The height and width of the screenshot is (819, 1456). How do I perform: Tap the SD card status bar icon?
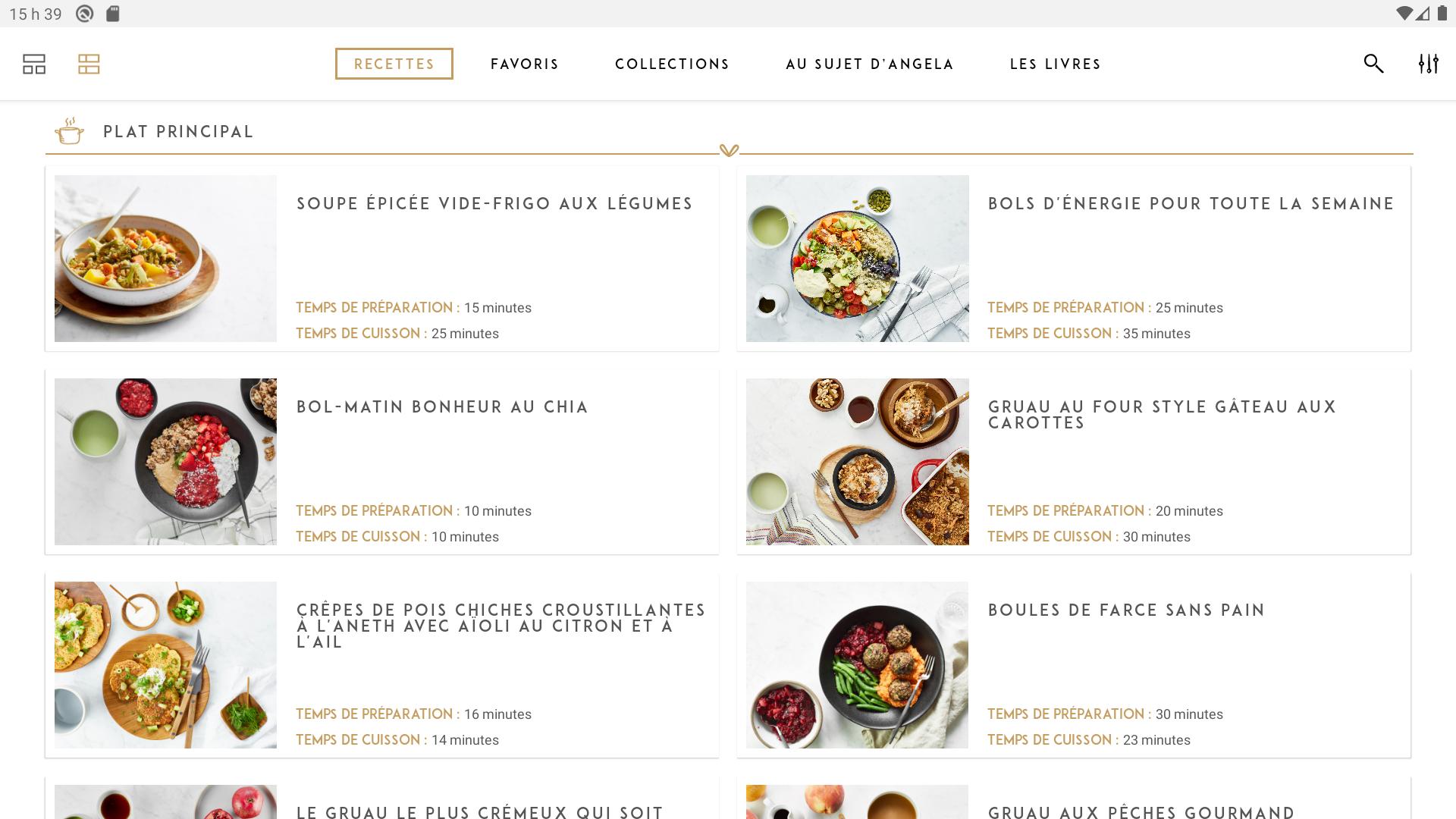coord(113,14)
